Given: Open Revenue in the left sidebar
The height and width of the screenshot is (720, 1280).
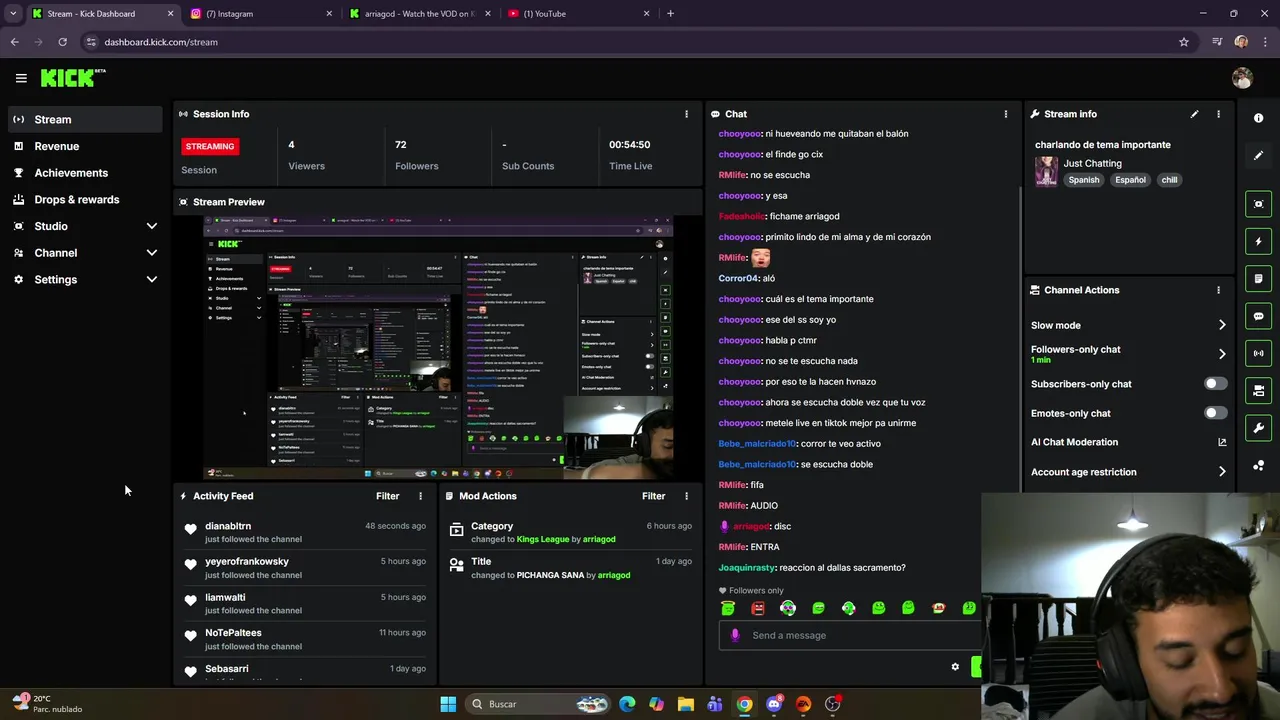Looking at the screenshot, I should click(x=85, y=146).
